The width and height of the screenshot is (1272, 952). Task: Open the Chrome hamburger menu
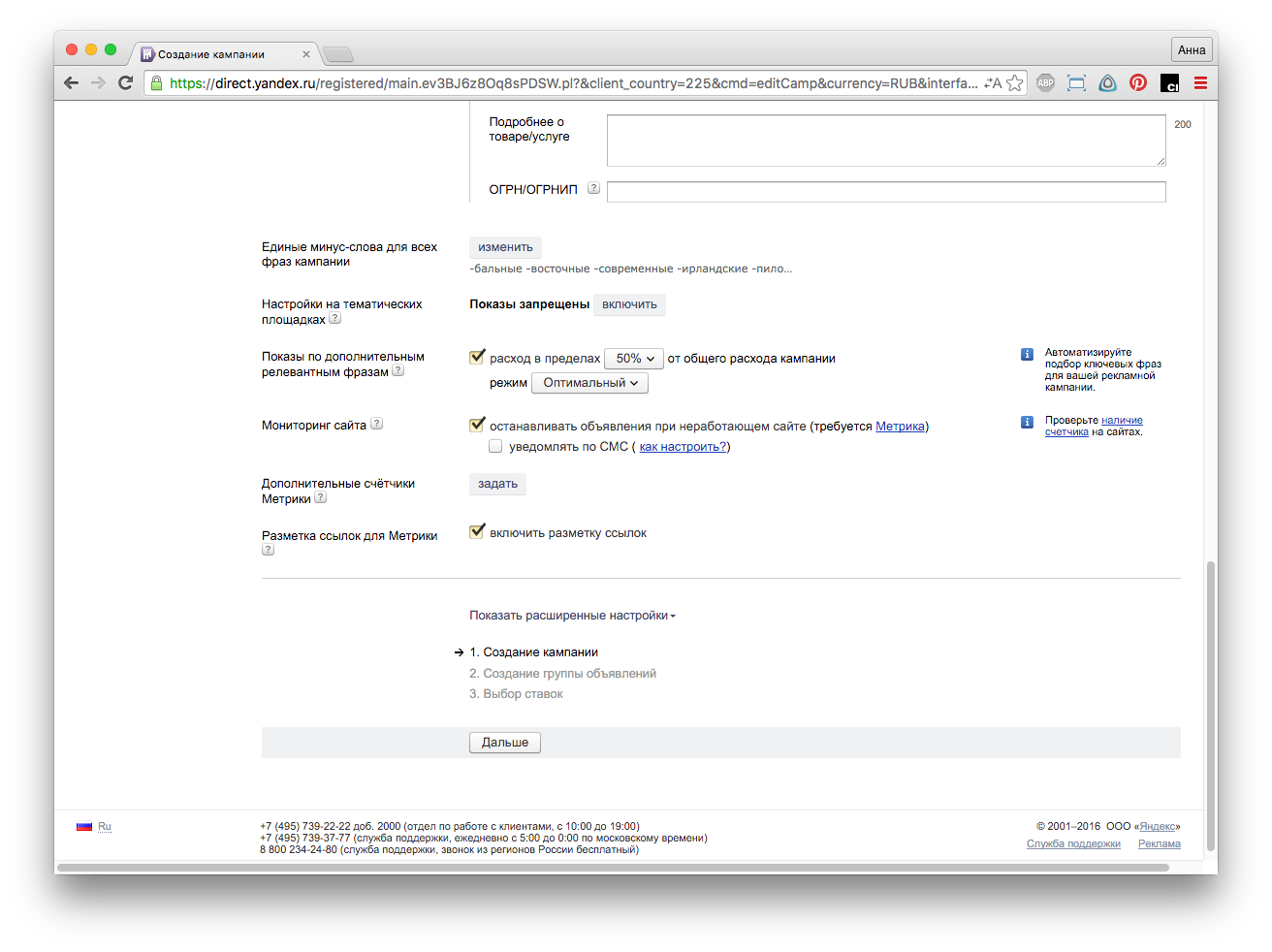pos(1200,83)
